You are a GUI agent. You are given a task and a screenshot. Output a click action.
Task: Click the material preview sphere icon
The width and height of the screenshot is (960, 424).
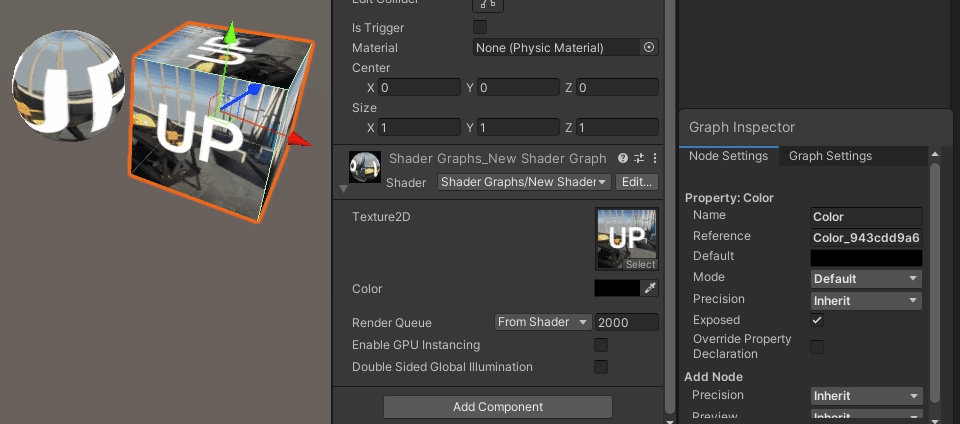click(365, 167)
